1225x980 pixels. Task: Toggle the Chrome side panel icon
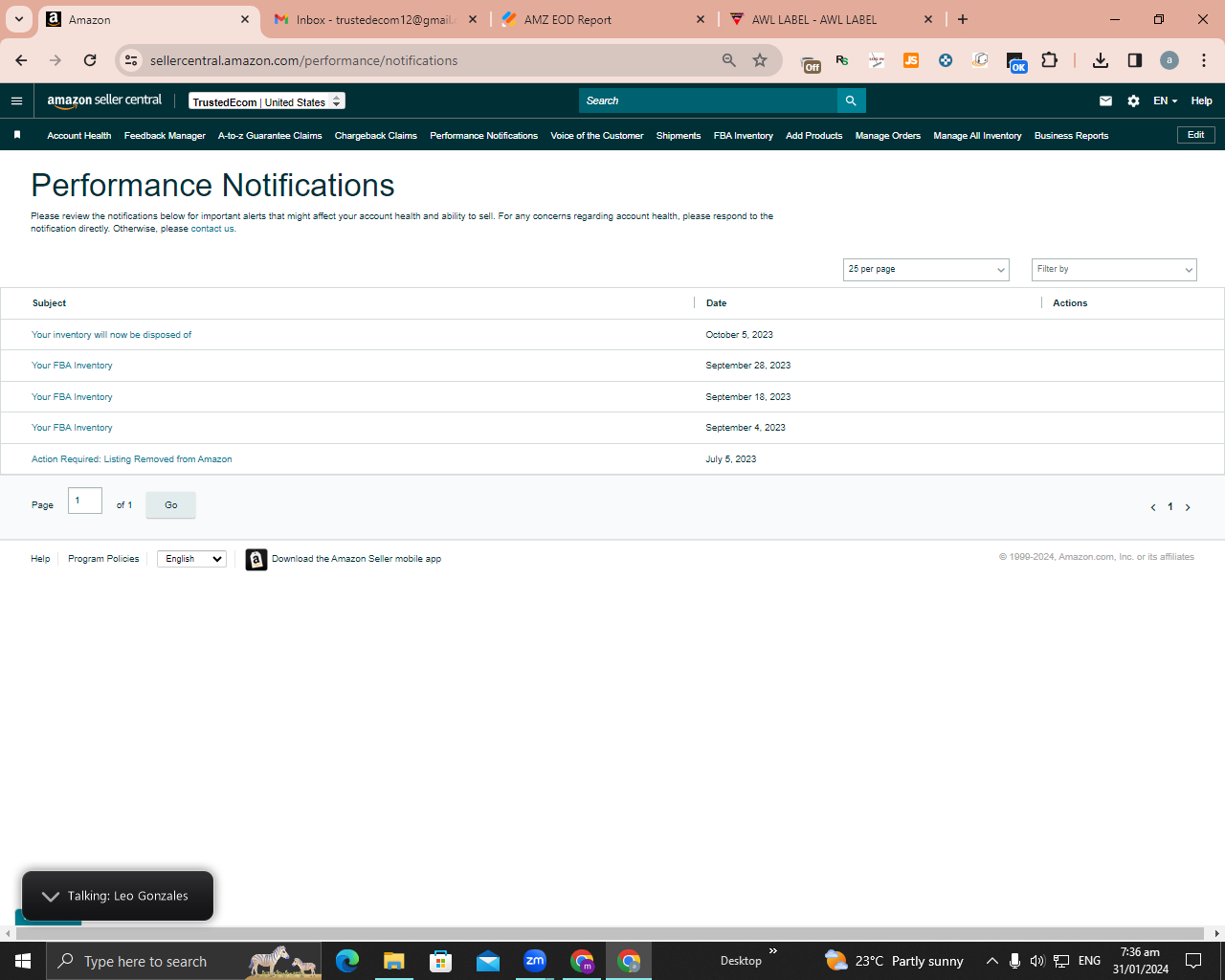(x=1135, y=60)
